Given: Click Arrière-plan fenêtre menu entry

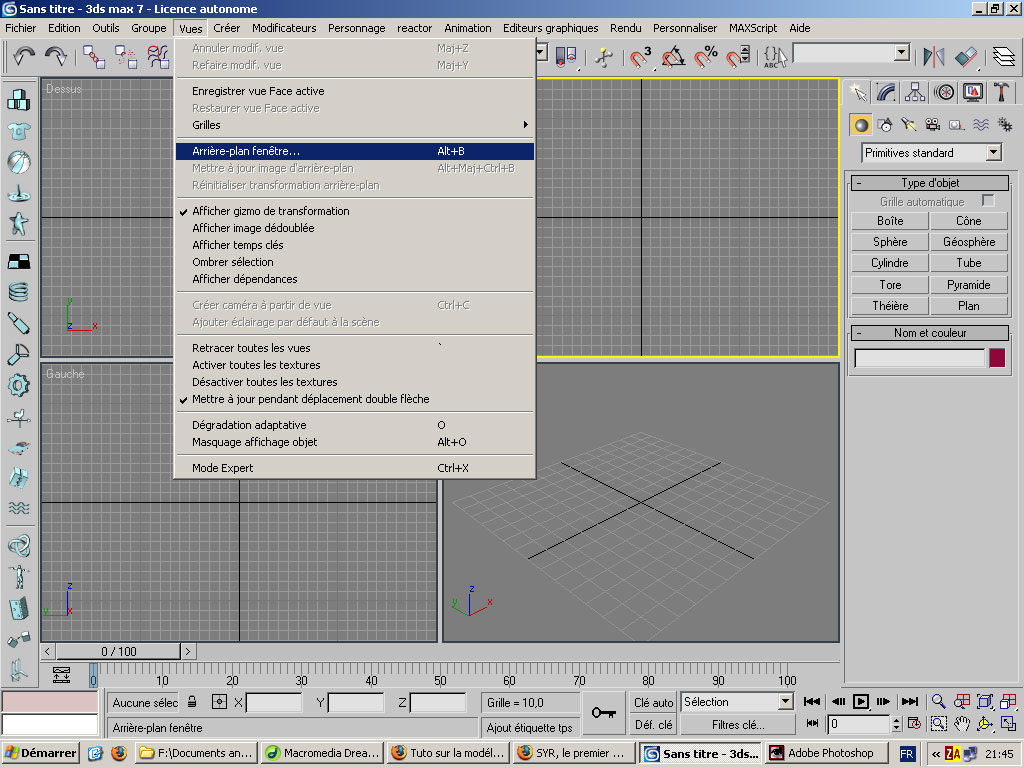Looking at the screenshot, I should 355,151.
